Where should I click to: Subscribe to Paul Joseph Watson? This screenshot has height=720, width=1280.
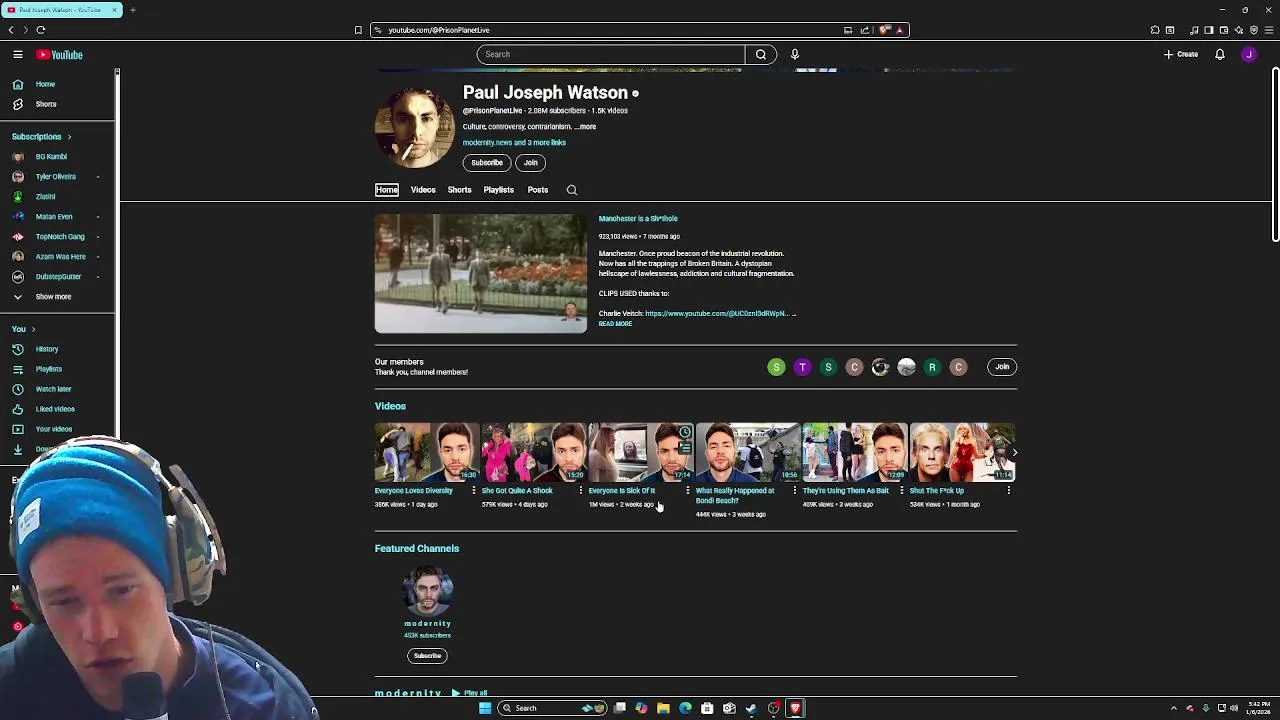click(487, 163)
